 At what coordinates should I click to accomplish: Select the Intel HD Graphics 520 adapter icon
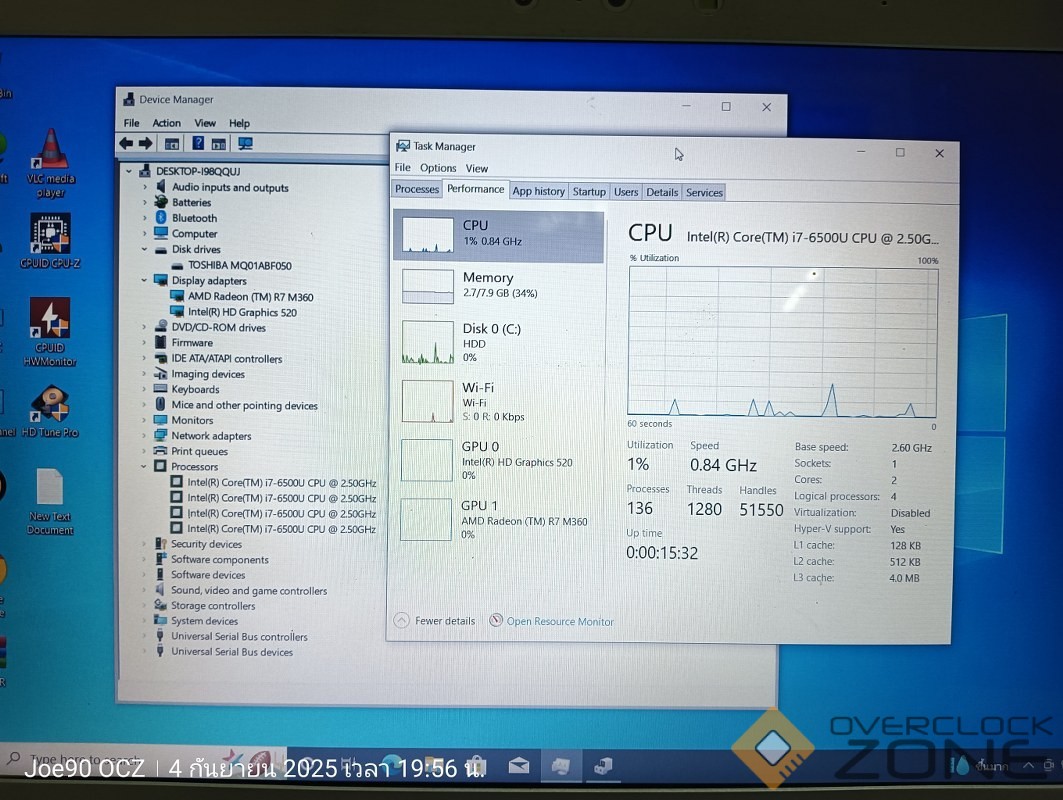click(177, 312)
